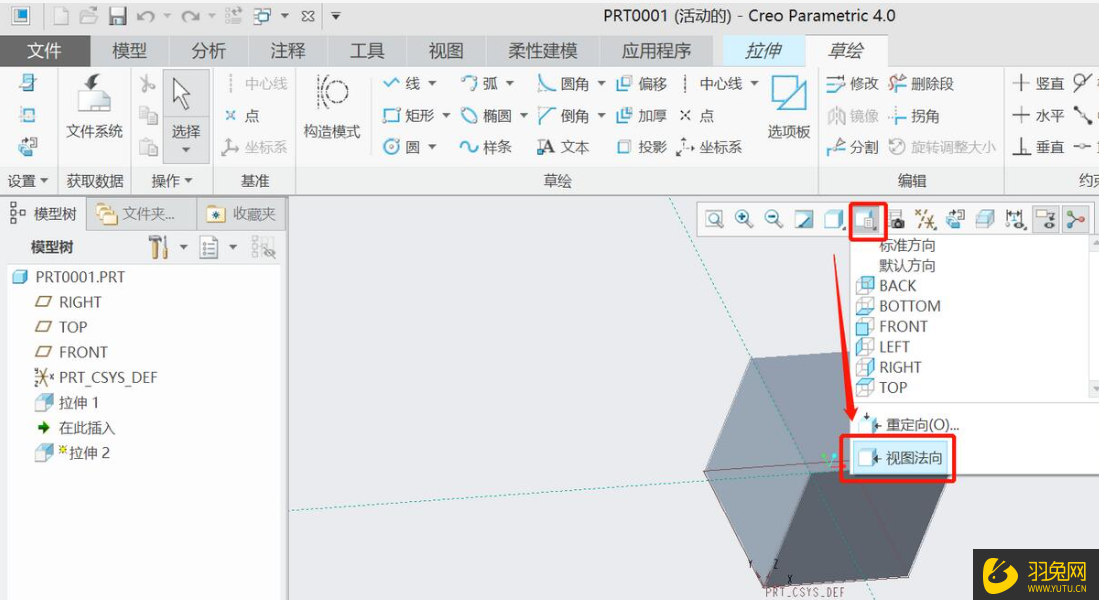Click Refit icon in graphics toolbar
Screen dimensions: 1099x600
pyautogui.click(x=714, y=219)
